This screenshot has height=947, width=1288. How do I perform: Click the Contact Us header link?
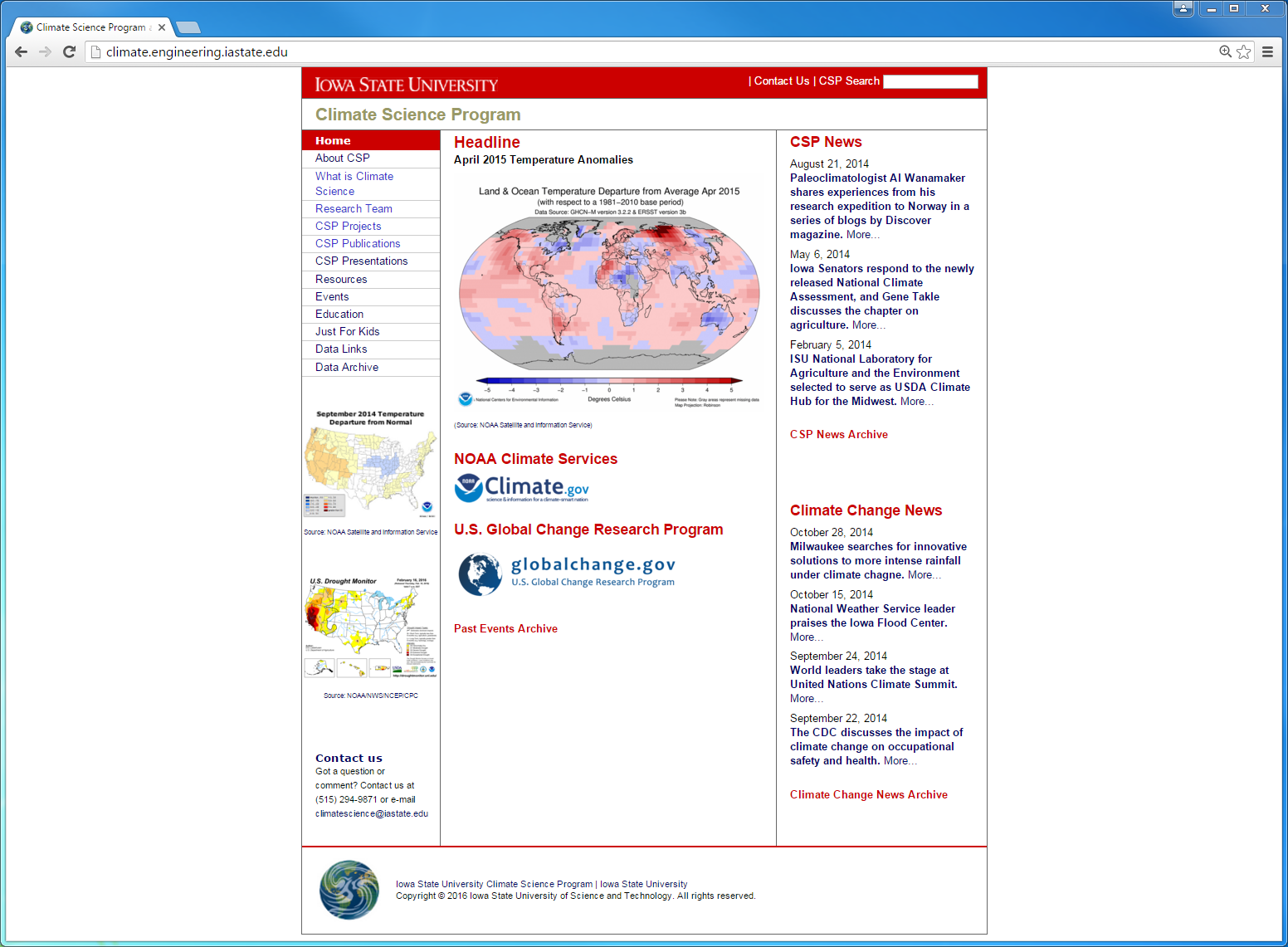point(781,81)
